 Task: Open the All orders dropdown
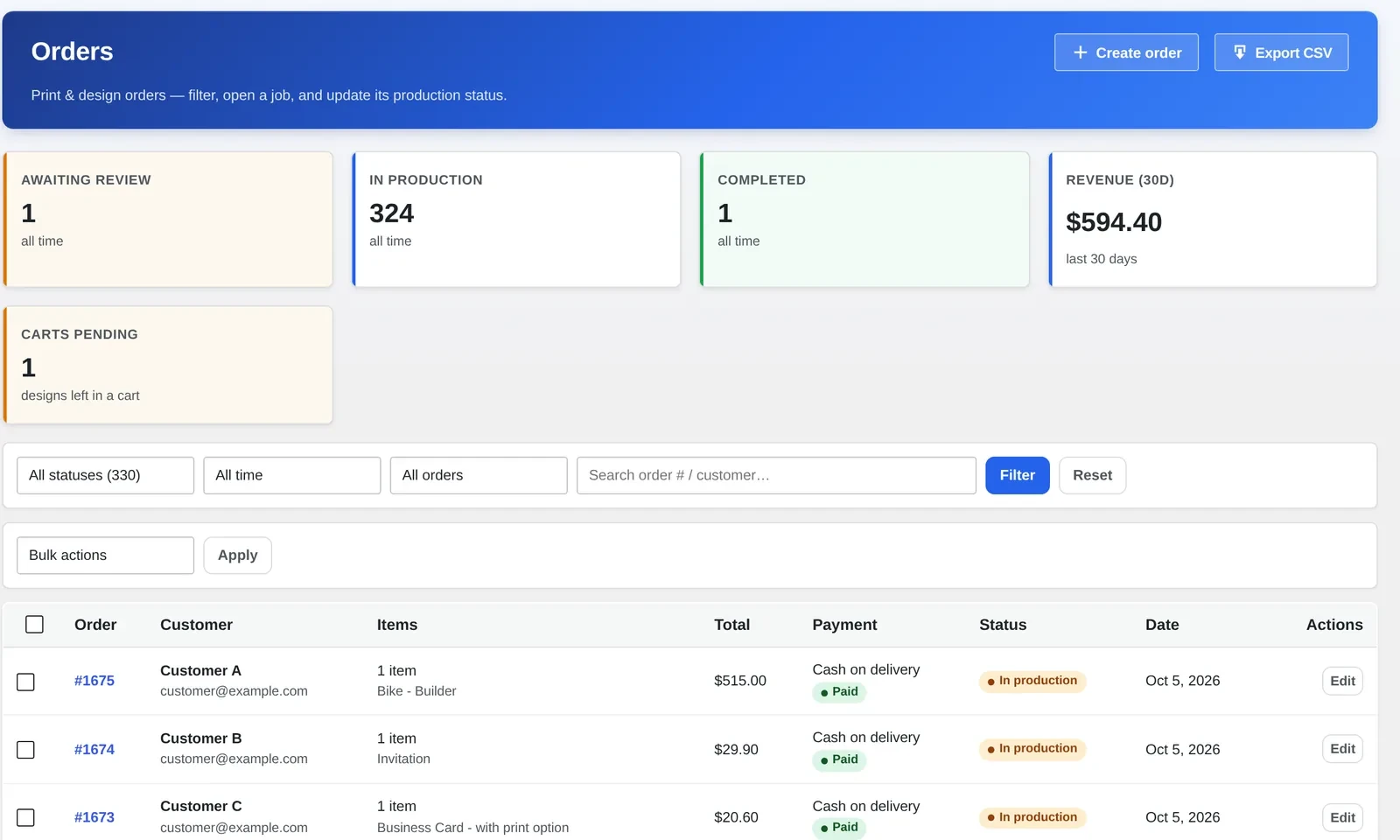pyautogui.click(x=479, y=475)
